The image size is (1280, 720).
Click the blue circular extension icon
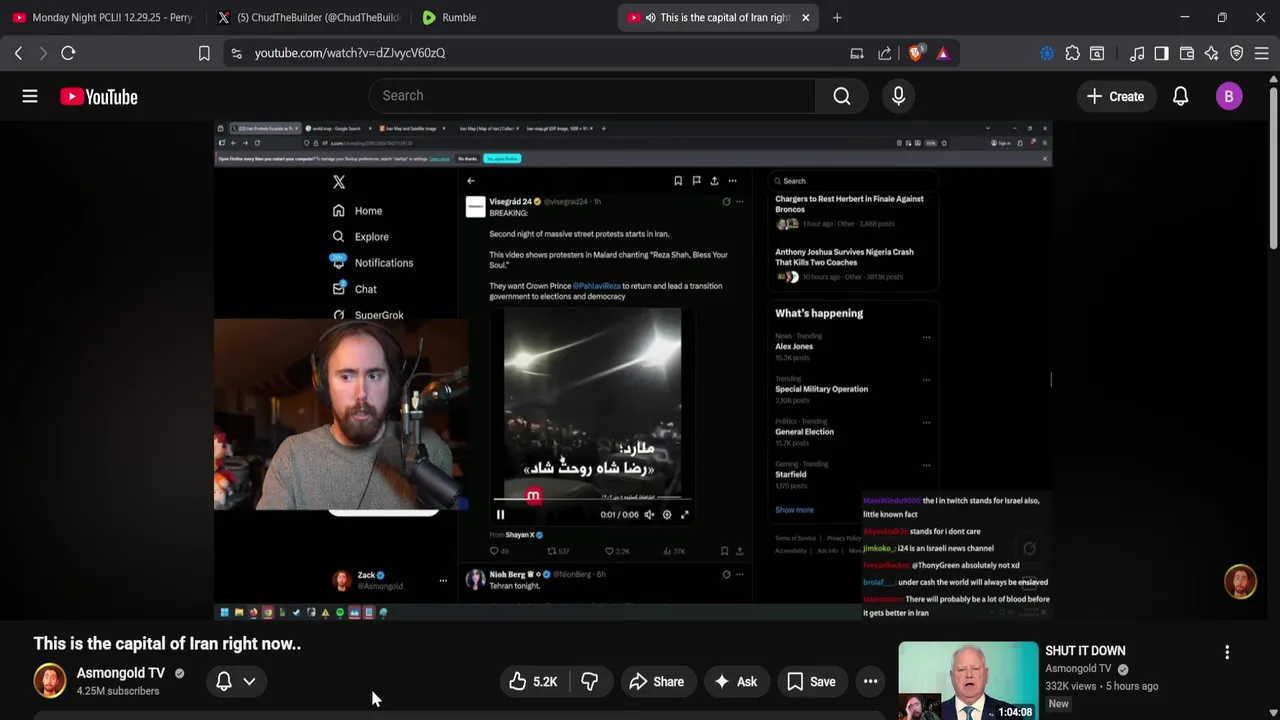pos(1047,53)
